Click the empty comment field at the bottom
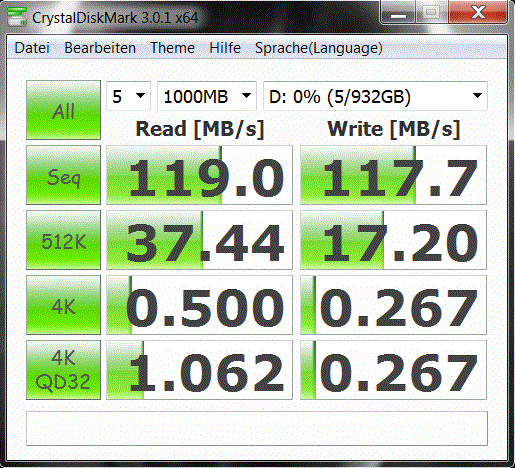This screenshot has height=468, width=515. [x=257, y=429]
